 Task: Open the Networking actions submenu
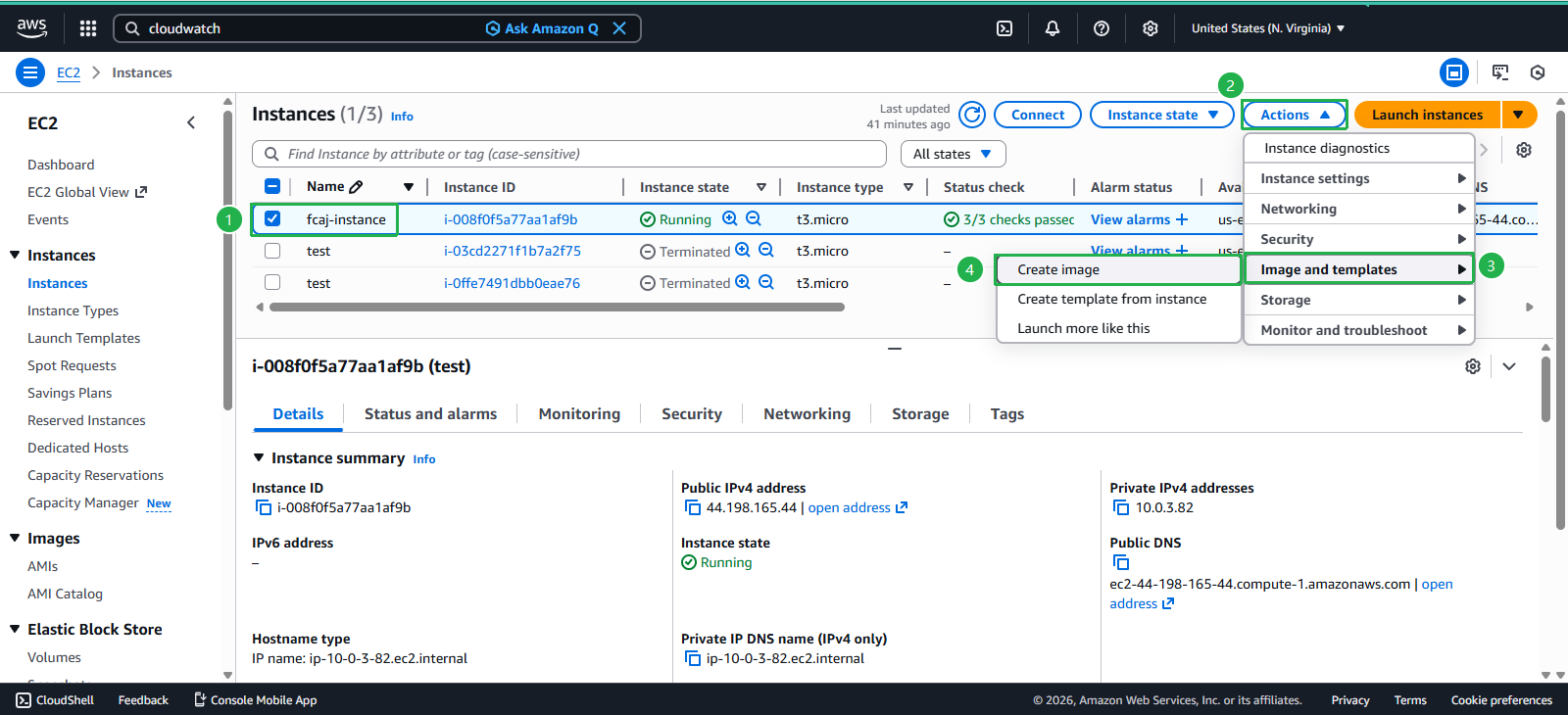(x=1359, y=209)
